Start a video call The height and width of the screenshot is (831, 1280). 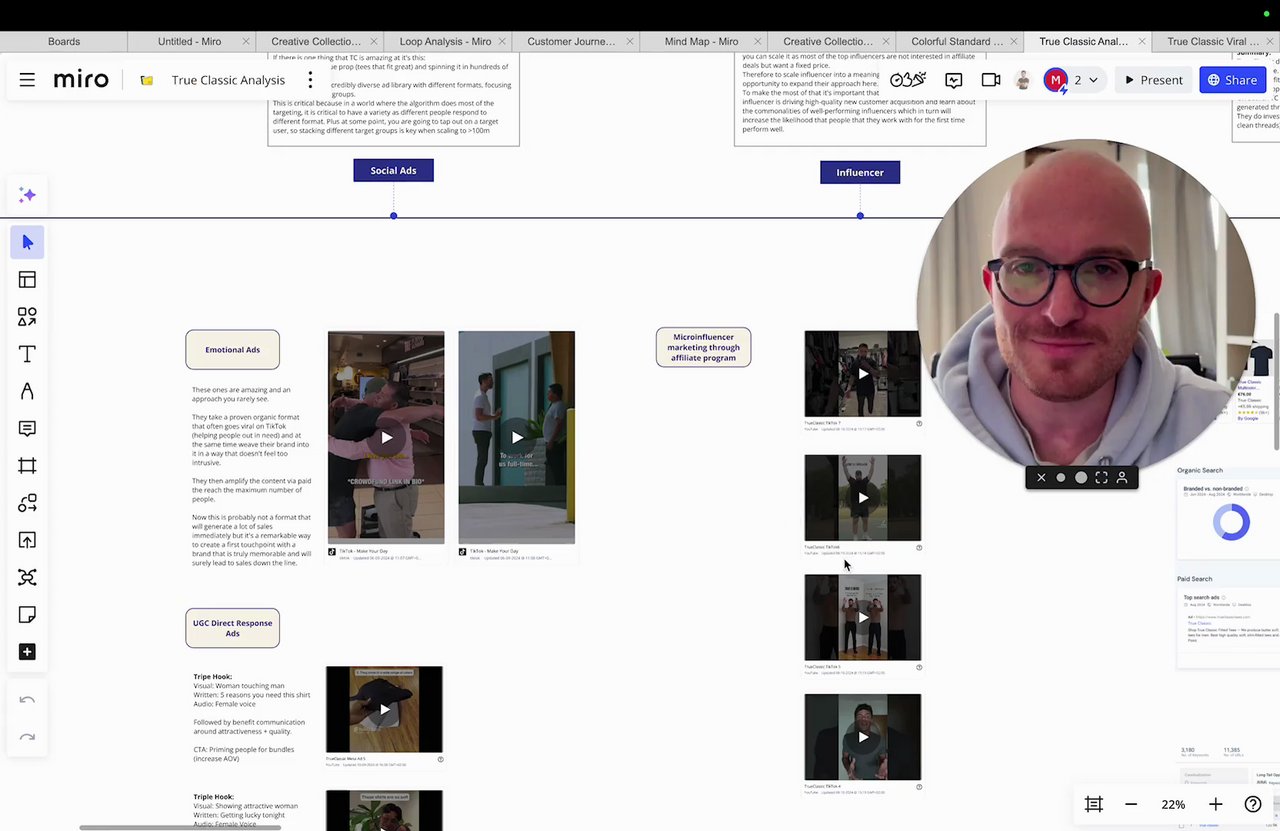[x=991, y=80]
